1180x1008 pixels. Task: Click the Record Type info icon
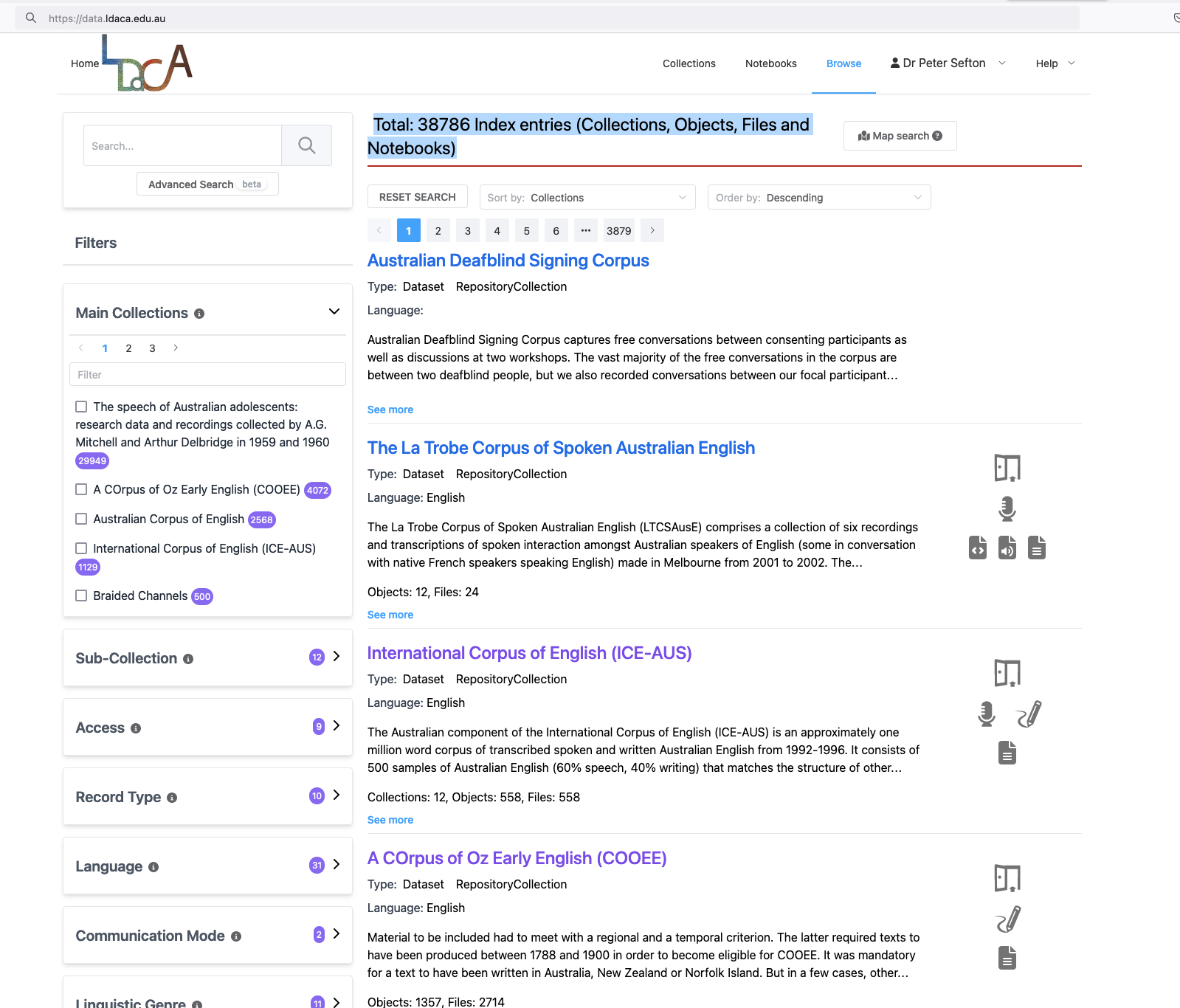point(172,798)
